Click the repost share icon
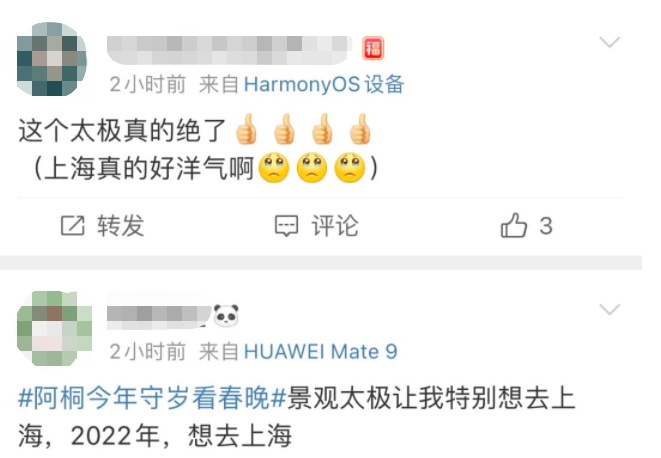The height and width of the screenshot is (458, 661). click(x=73, y=226)
